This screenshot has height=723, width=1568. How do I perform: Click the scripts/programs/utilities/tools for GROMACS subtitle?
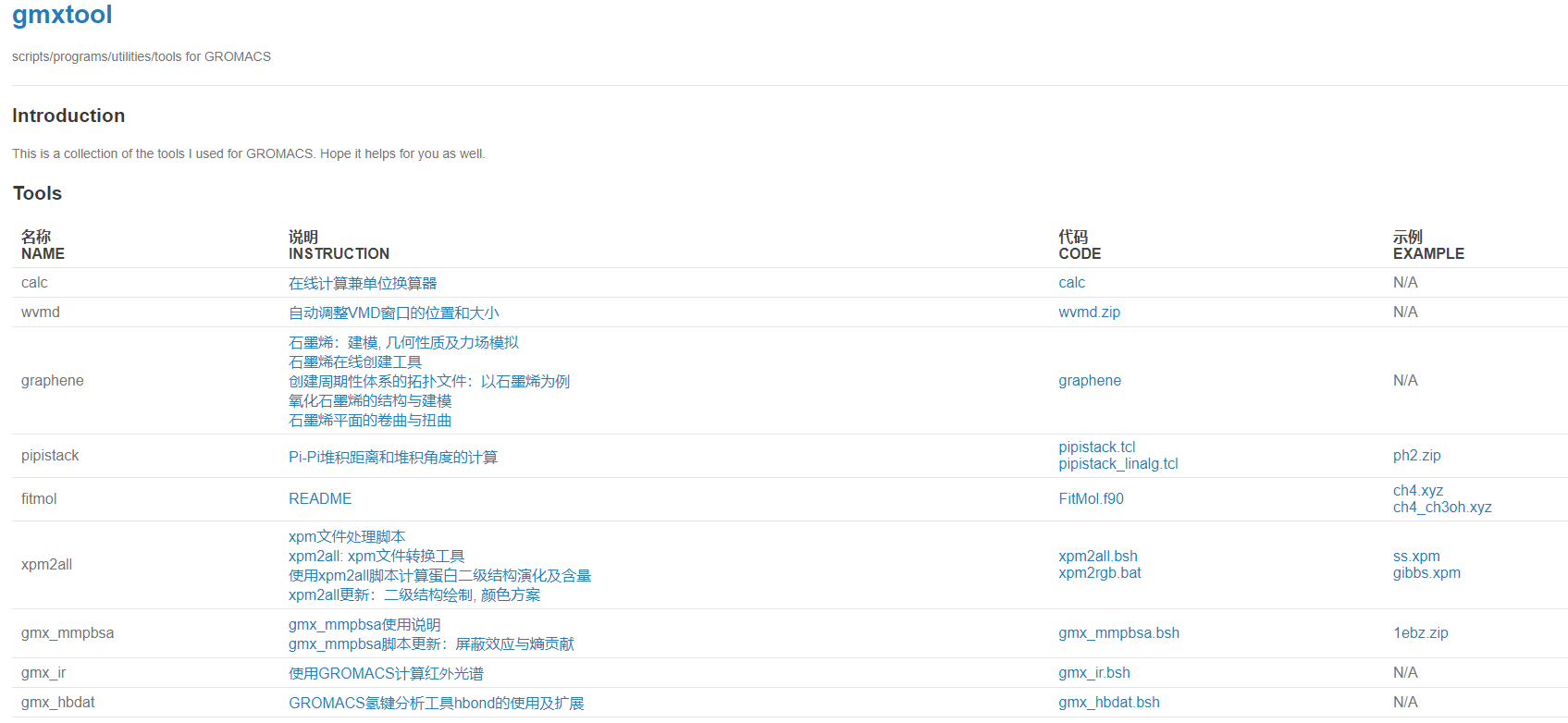(x=142, y=56)
